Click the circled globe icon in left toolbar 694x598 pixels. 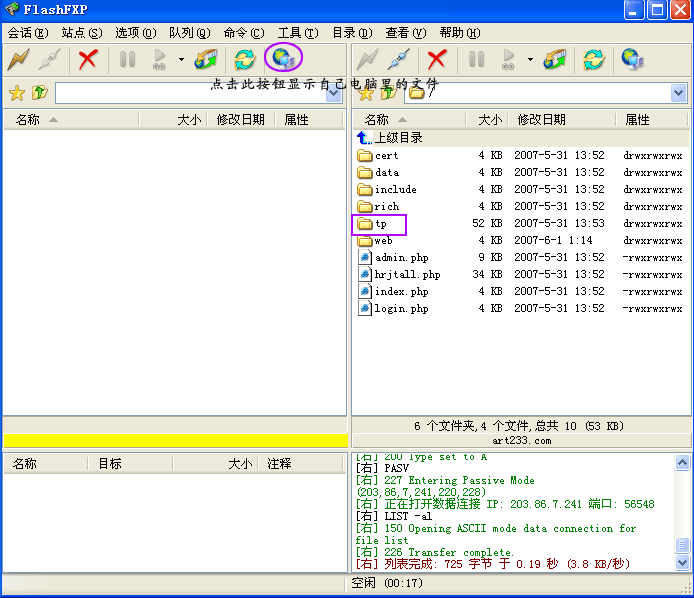tap(282, 58)
